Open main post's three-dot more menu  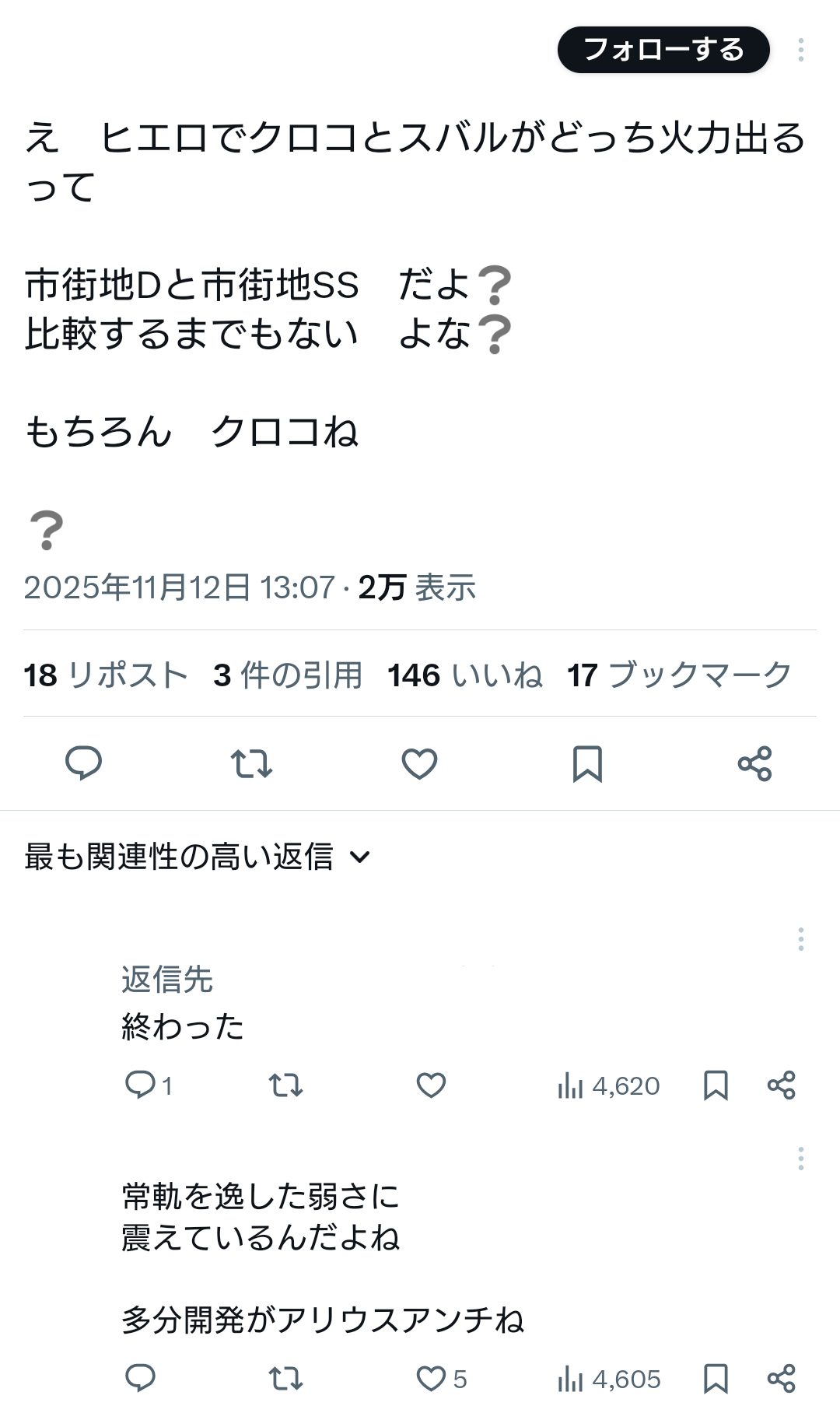[800, 50]
